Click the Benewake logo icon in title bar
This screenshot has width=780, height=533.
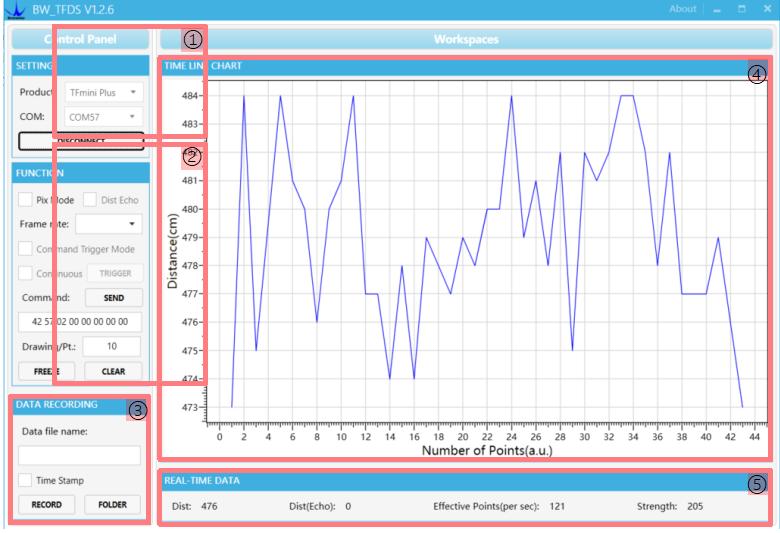click(15, 9)
